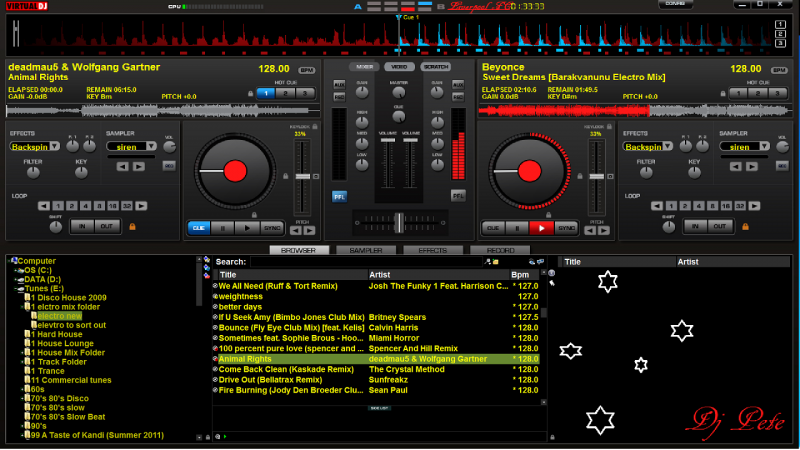800x450 pixels.
Task: Toggle left deck PFL headphone cue
Action: click(x=339, y=196)
